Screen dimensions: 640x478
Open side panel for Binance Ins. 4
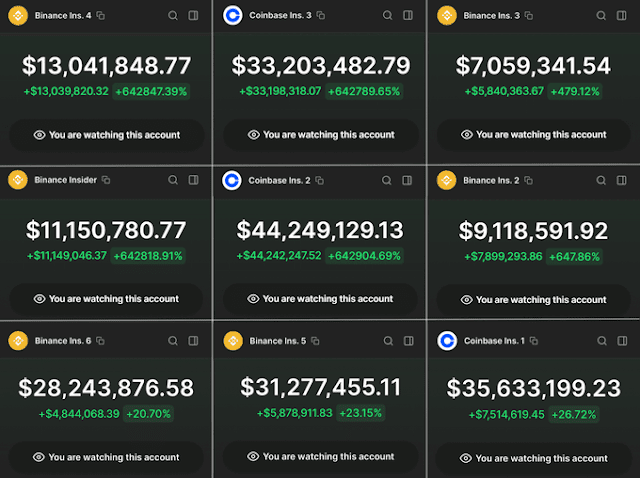tap(193, 16)
